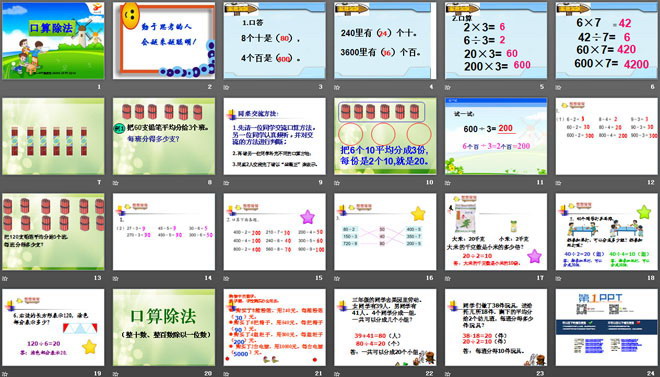Select slide 19 thumbnail '120÷6=20'
Screen dimensions: 660x377
coord(53,327)
